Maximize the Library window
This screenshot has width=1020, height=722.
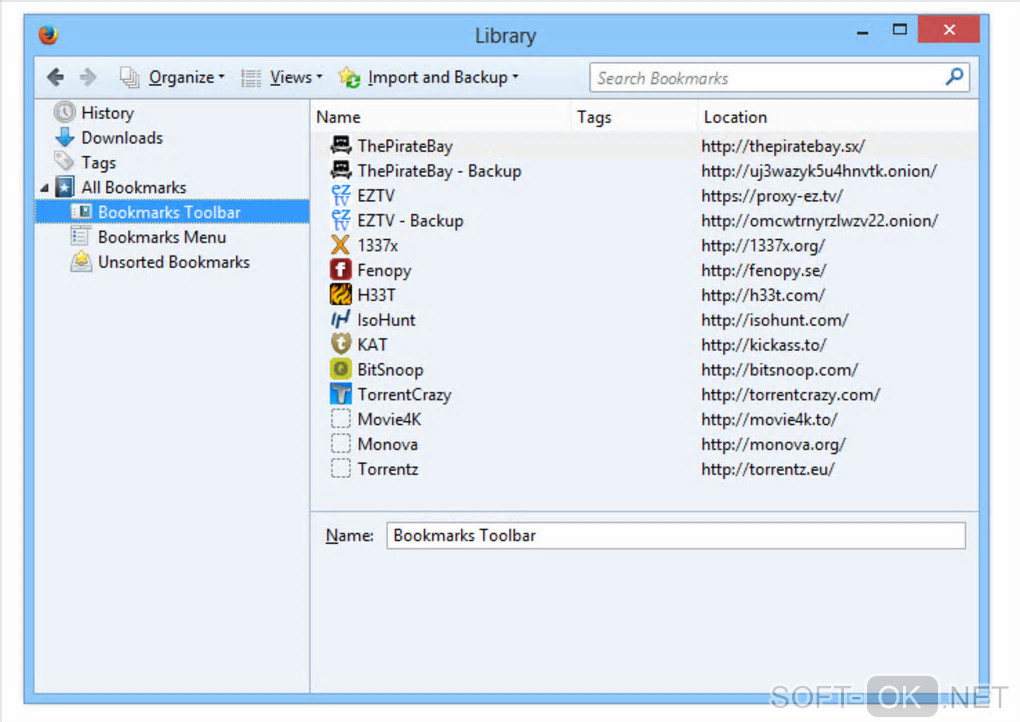pyautogui.click(x=900, y=30)
